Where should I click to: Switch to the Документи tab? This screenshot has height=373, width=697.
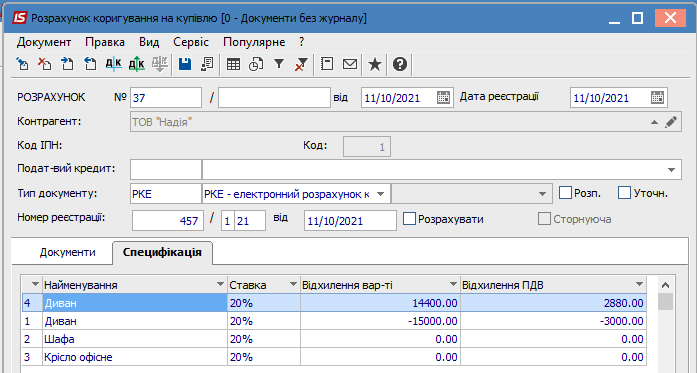tap(68, 253)
